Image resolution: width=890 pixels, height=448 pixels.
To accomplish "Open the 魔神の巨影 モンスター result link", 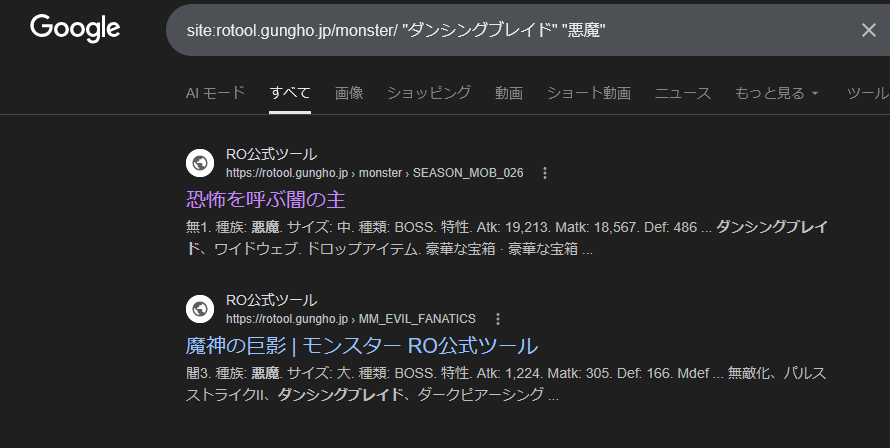I will 362,346.
